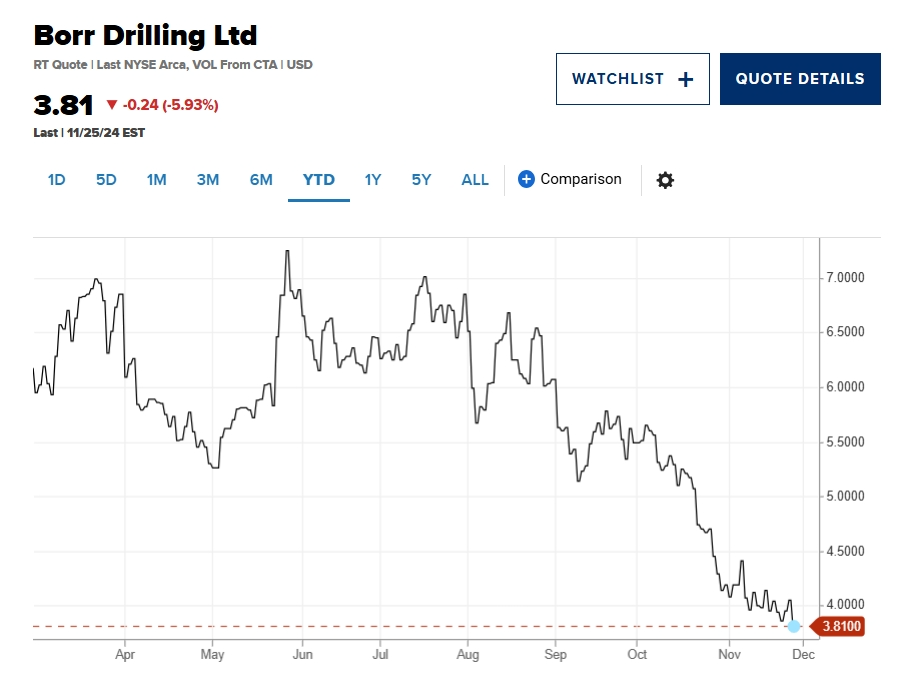The height and width of the screenshot is (686, 900).
Task: Click the Jun marker on time axis
Action: [x=303, y=655]
